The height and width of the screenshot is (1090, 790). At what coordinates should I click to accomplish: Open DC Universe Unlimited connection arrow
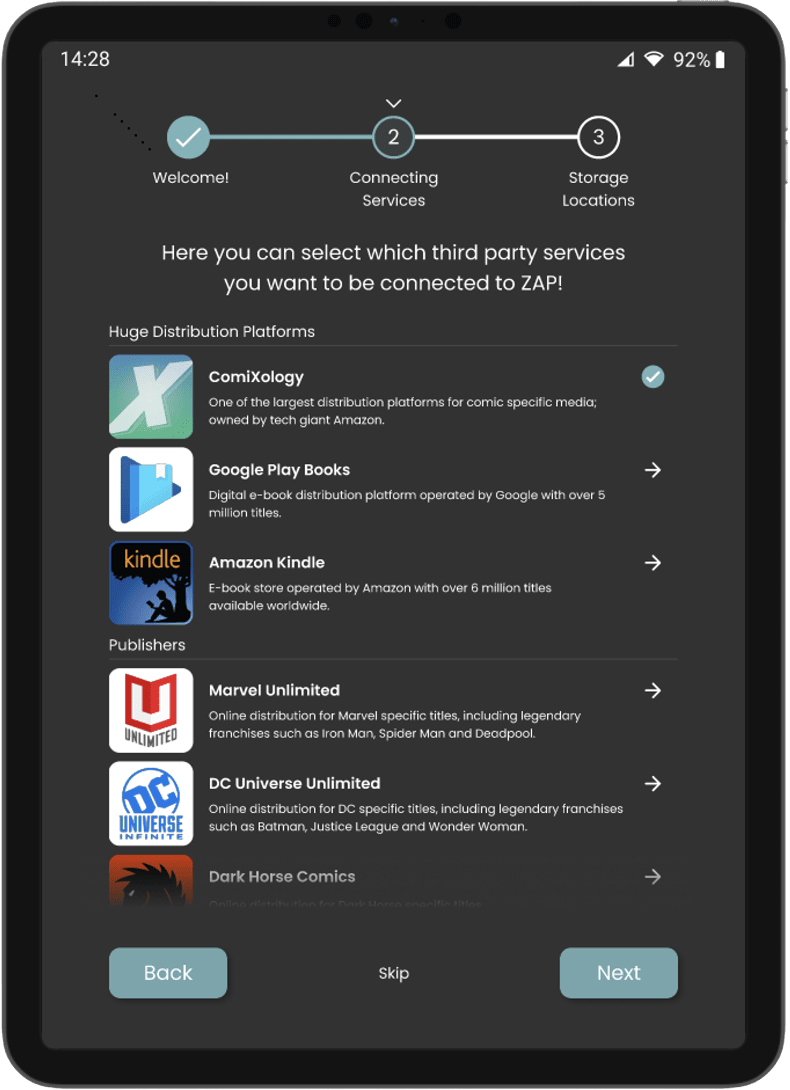pyautogui.click(x=652, y=783)
